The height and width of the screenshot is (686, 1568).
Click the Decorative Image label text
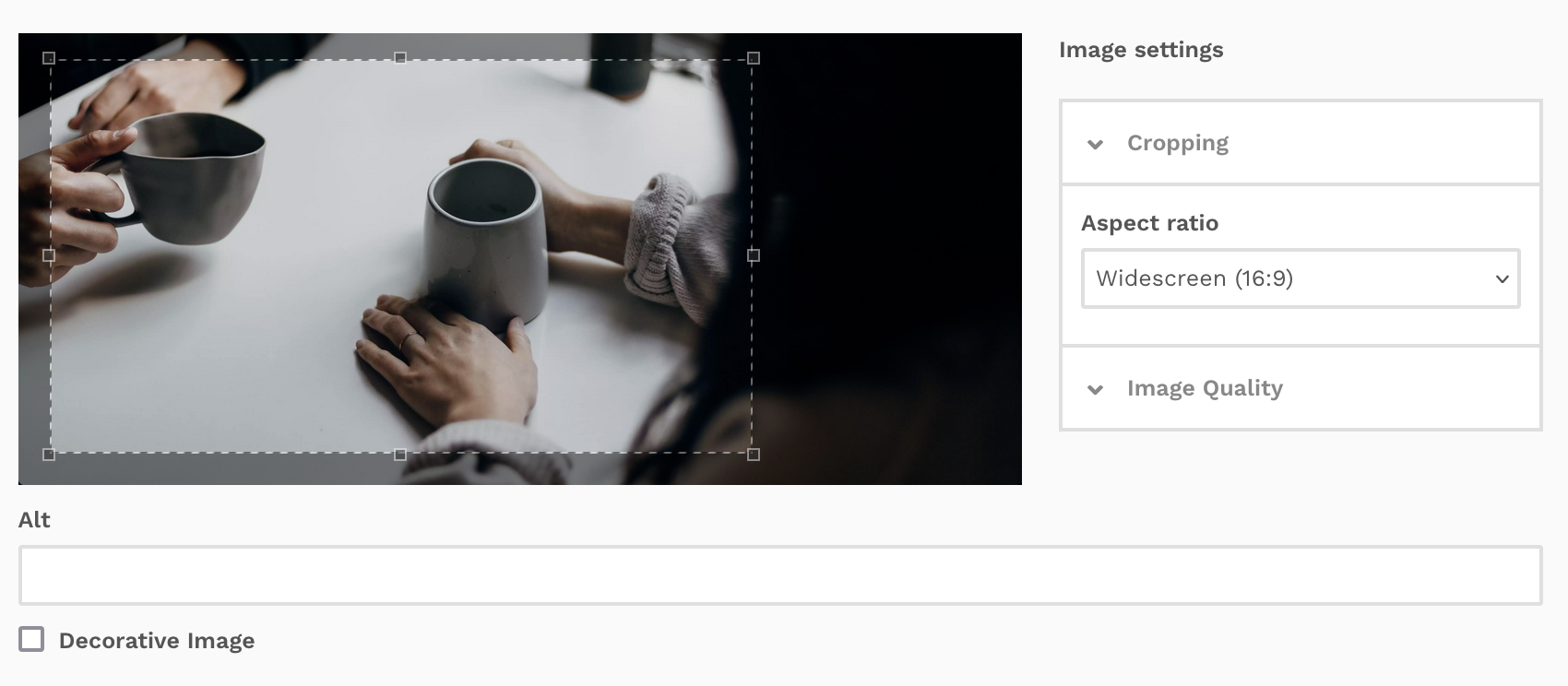[157, 641]
